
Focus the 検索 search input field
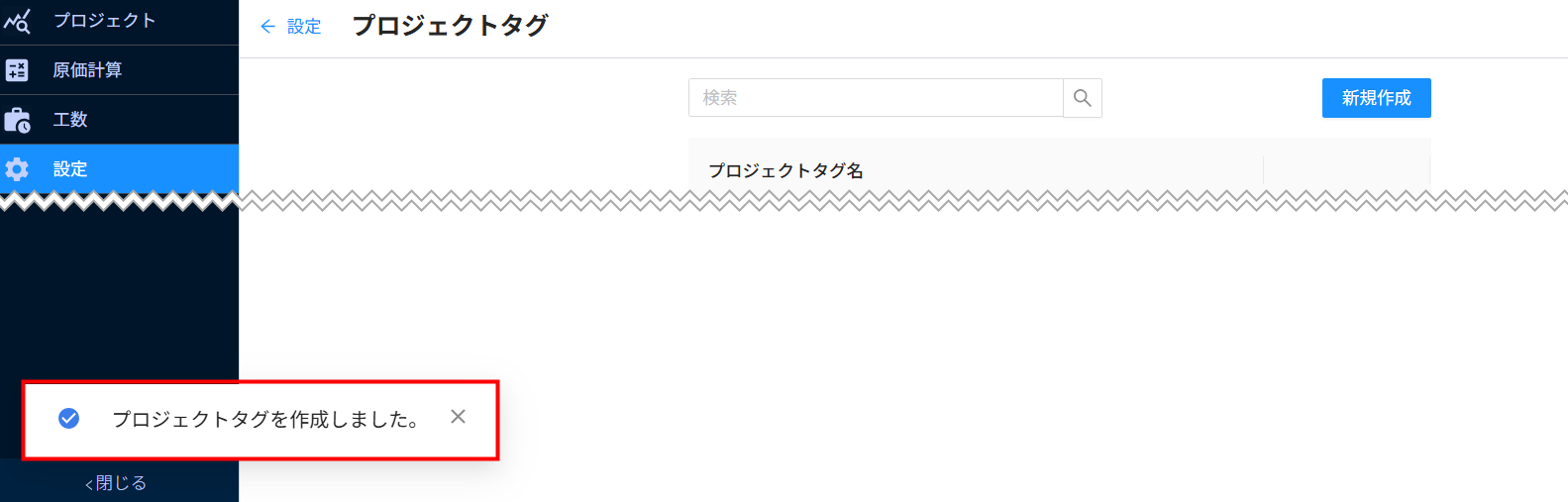876,98
